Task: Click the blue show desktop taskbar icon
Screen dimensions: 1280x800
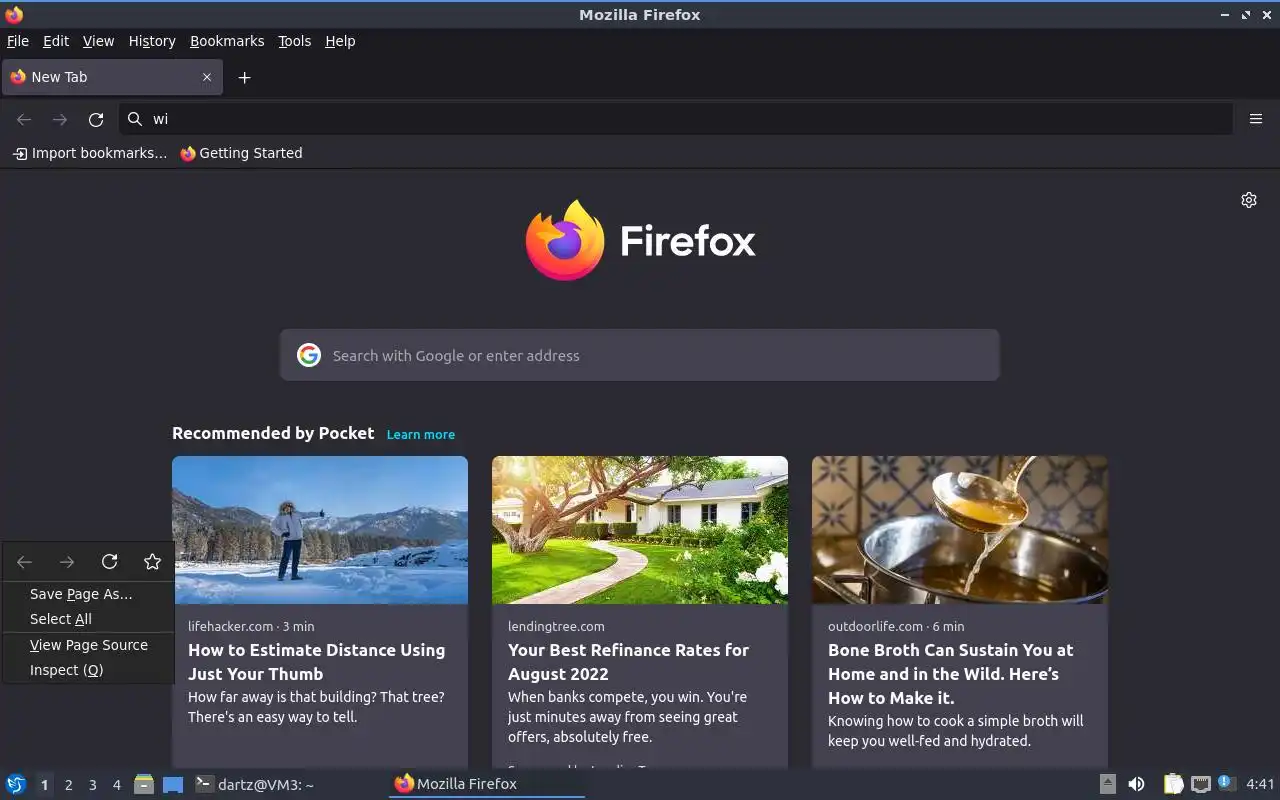Action: 173,784
